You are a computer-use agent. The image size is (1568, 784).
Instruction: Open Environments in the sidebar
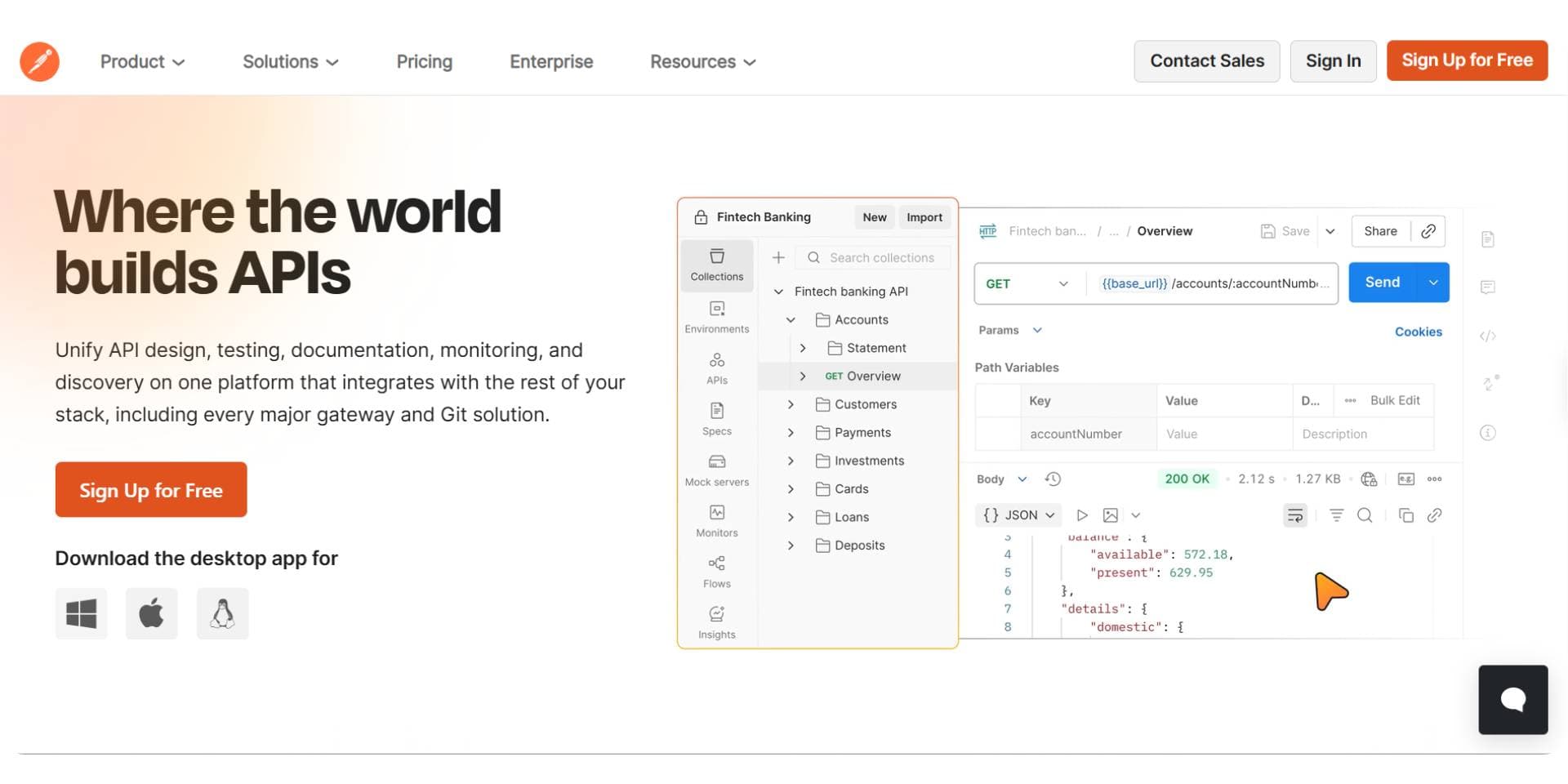pyautogui.click(x=716, y=317)
